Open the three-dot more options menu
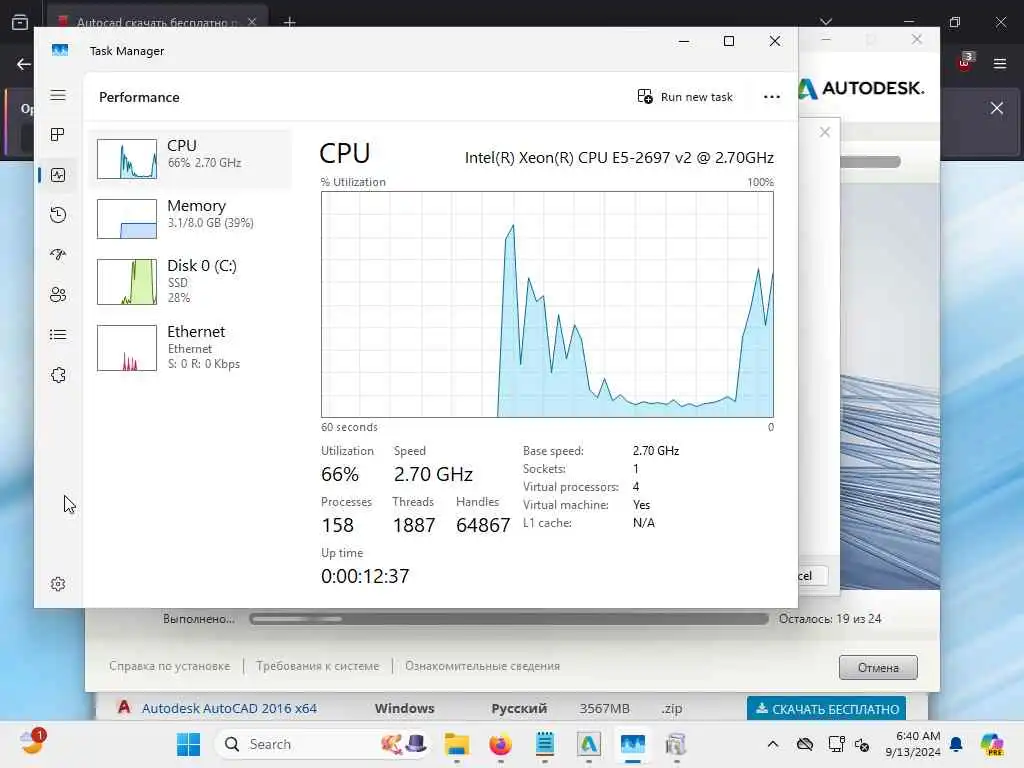Screen dimensions: 1024x768 pyautogui.click(x=772, y=97)
